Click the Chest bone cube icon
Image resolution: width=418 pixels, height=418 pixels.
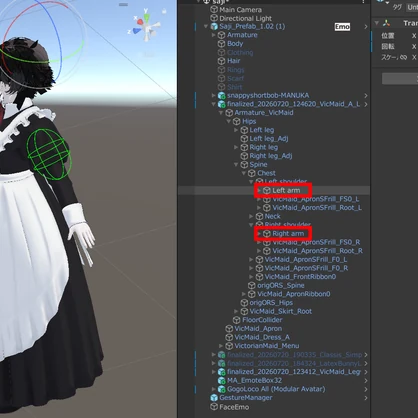click(252, 173)
